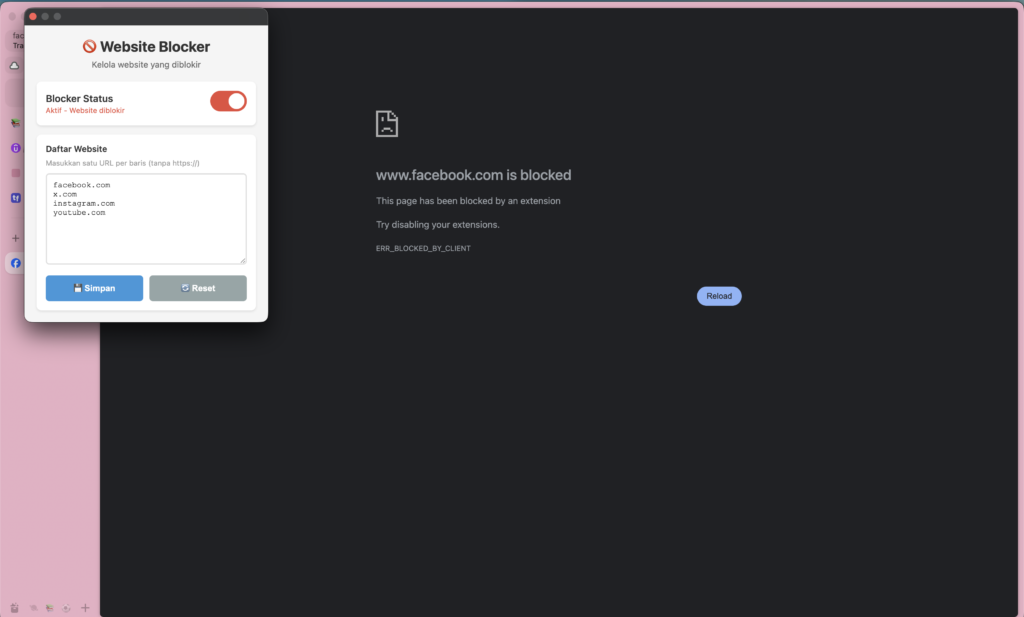Viewport: 1024px width, 617px height.
Task: Click Reload on the blocked page
Action: click(719, 296)
